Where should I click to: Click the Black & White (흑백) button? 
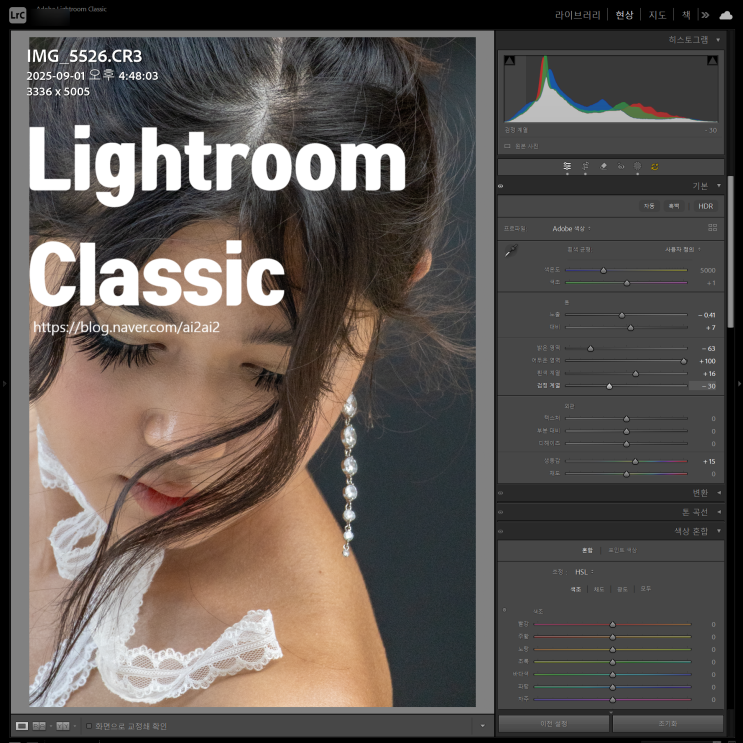pos(673,206)
